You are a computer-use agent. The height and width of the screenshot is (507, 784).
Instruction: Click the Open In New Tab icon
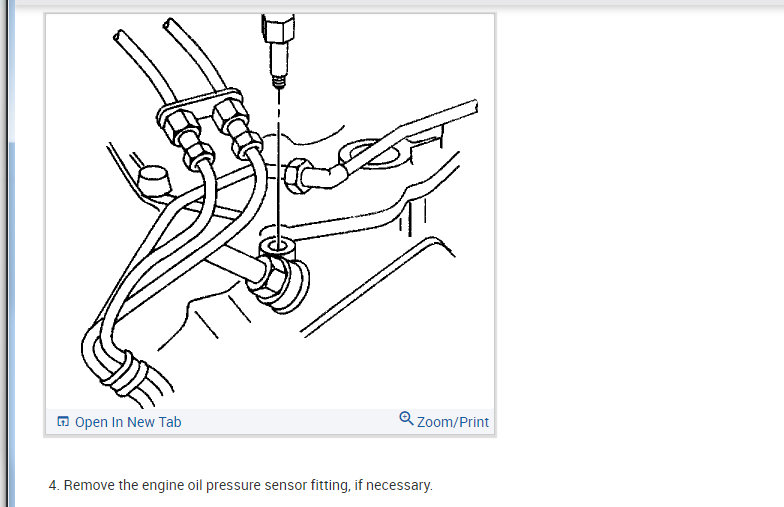click(63, 422)
